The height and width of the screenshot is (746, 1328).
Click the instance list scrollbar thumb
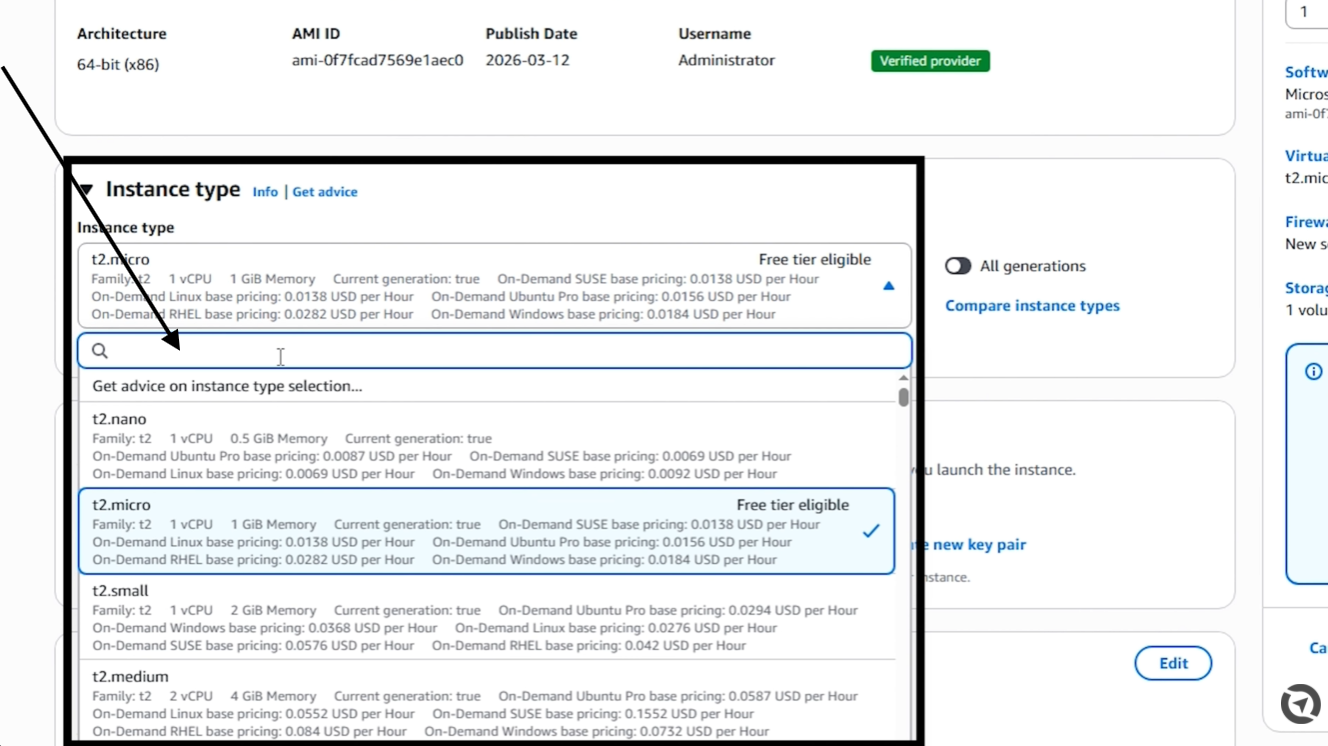(903, 397)
